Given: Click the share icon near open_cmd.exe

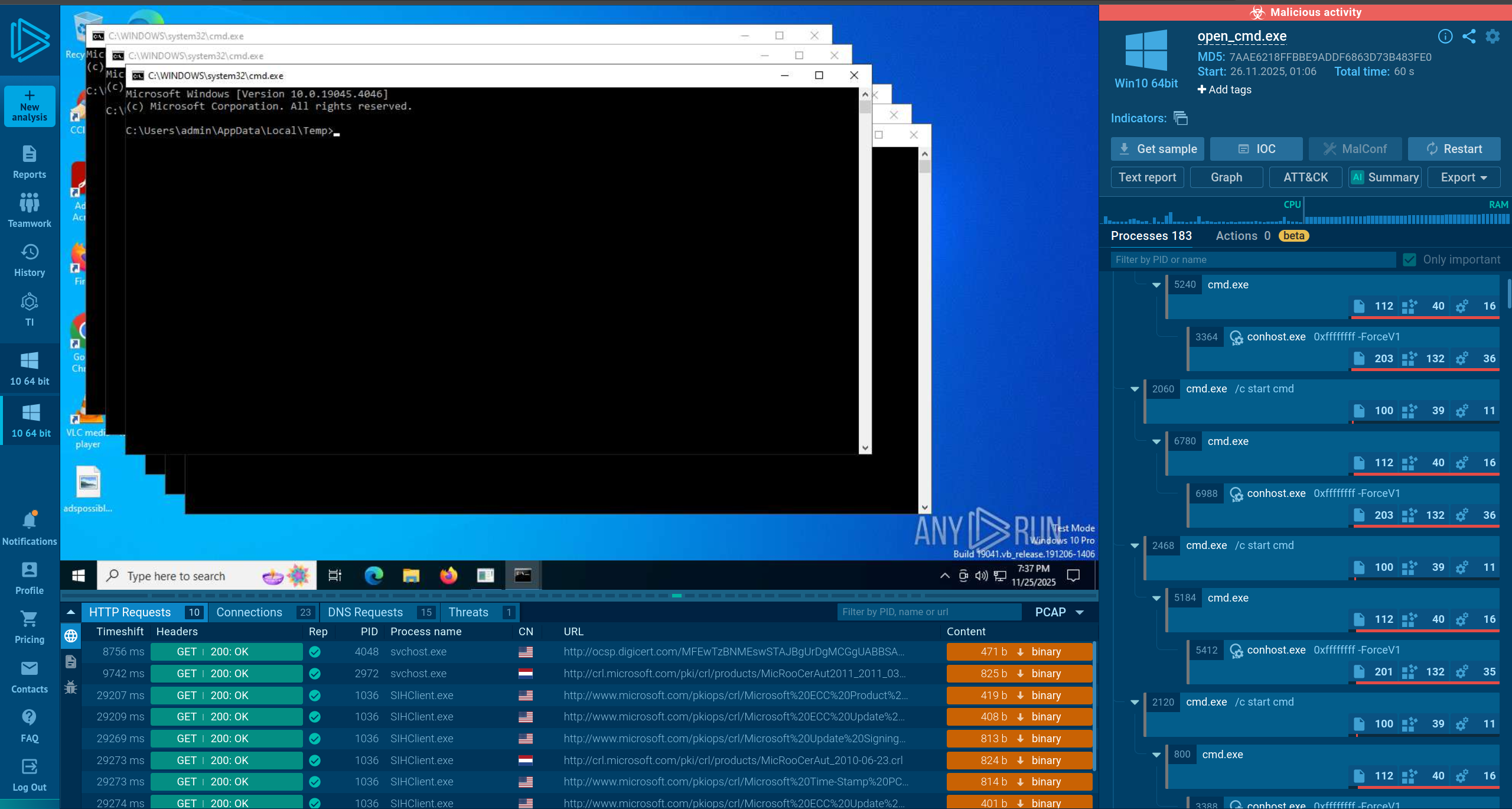Looking at the screenshot, I should pos(1469,37).
